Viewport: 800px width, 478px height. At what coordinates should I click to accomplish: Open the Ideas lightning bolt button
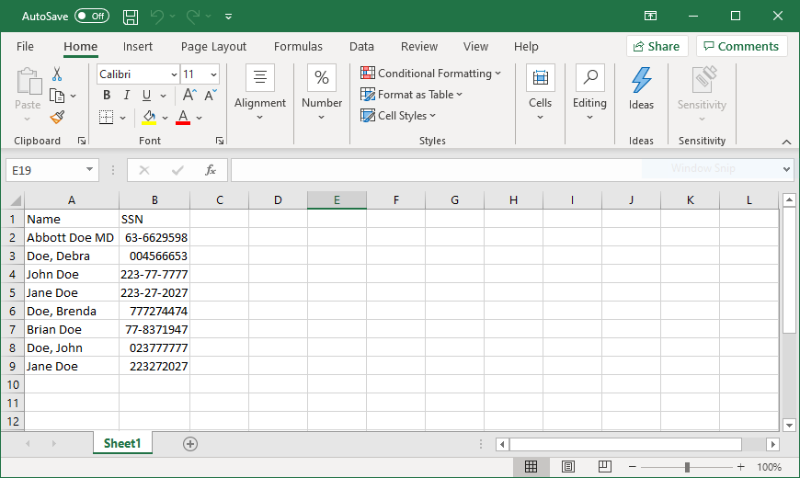click(641, 88)
